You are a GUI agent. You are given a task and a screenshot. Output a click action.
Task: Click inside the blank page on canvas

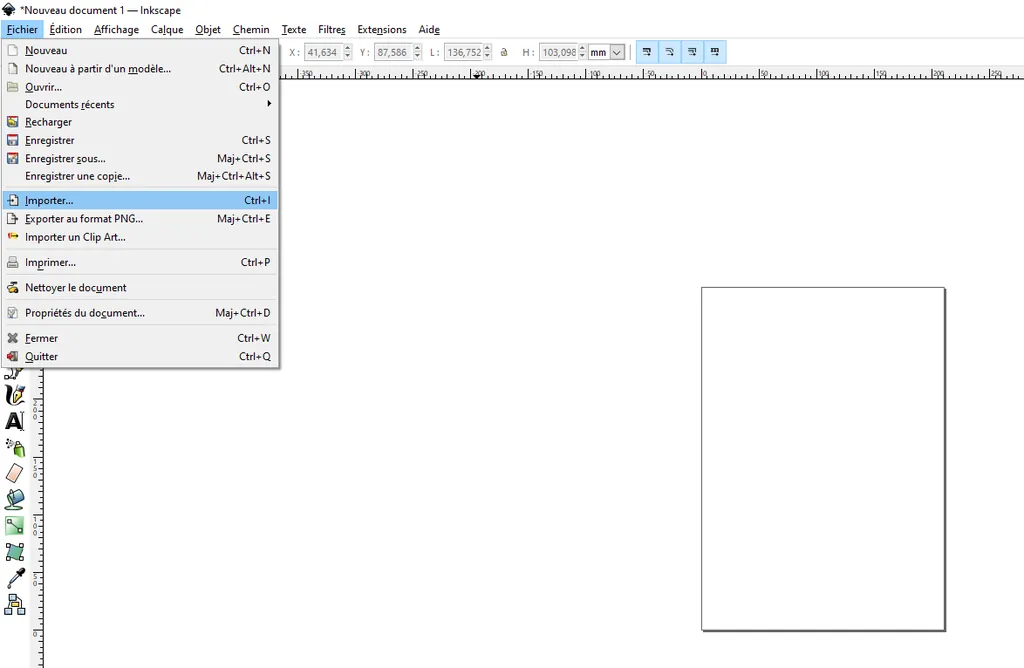pos(823,458)
